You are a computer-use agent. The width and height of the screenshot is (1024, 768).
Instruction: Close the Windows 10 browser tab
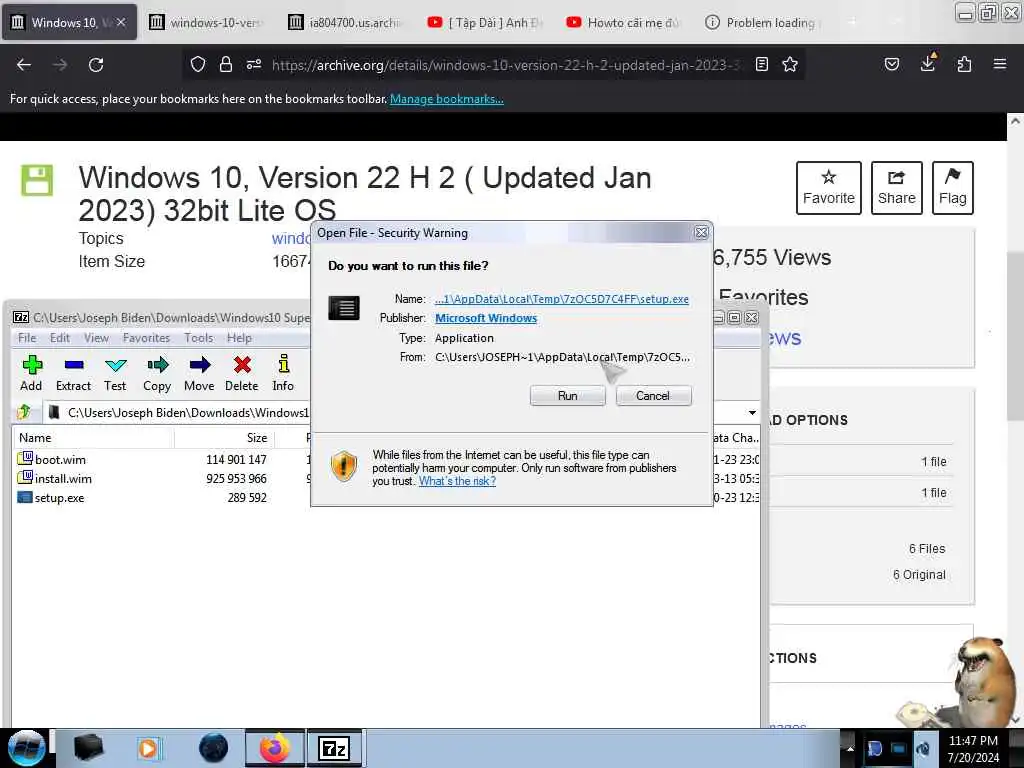[x=121, y=22]
